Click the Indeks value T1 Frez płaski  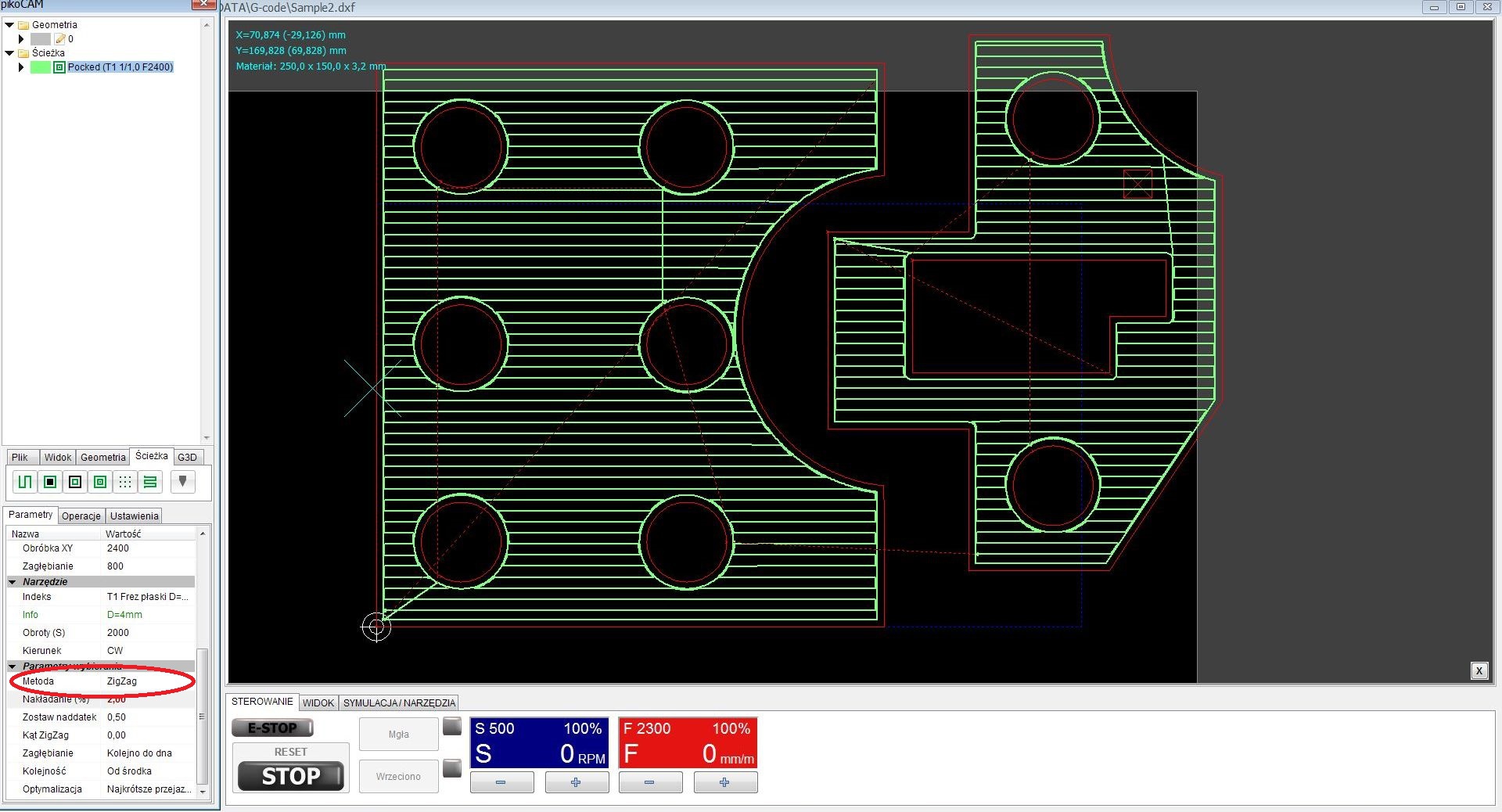click(149, 597)
